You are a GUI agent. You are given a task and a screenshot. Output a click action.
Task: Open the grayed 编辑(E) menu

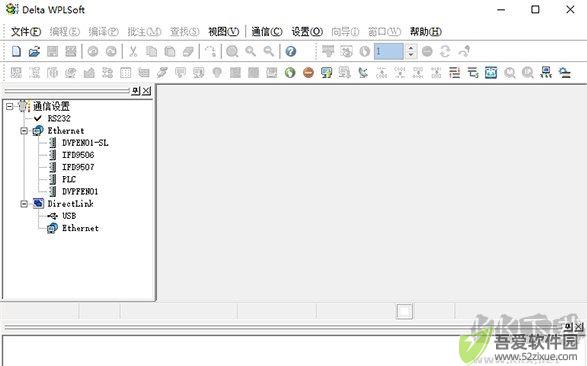[65, 32]
